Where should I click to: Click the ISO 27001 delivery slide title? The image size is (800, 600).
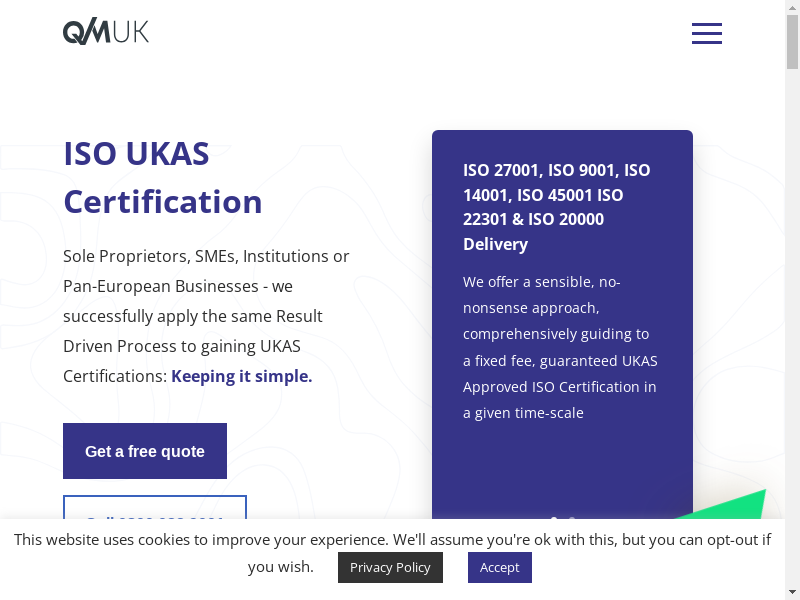[558, 207]
